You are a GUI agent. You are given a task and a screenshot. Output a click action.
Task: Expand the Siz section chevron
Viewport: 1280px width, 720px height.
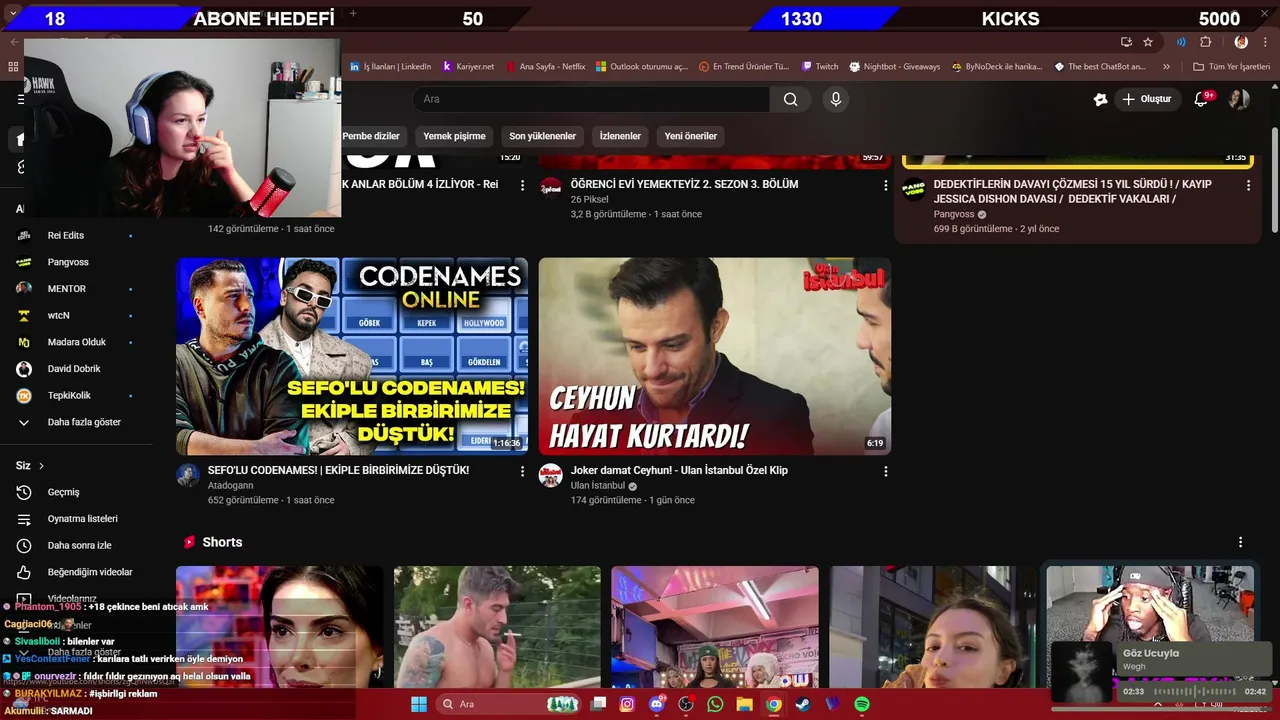tap(42, 466)
